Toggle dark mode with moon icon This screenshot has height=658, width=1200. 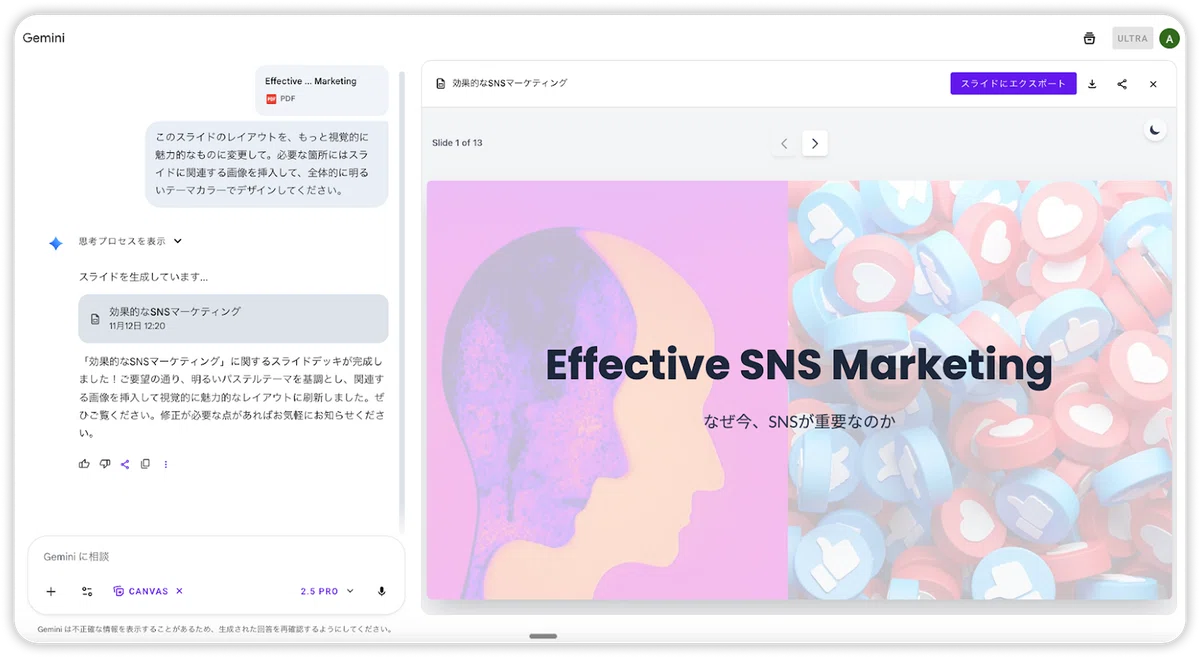point(1155,130)
